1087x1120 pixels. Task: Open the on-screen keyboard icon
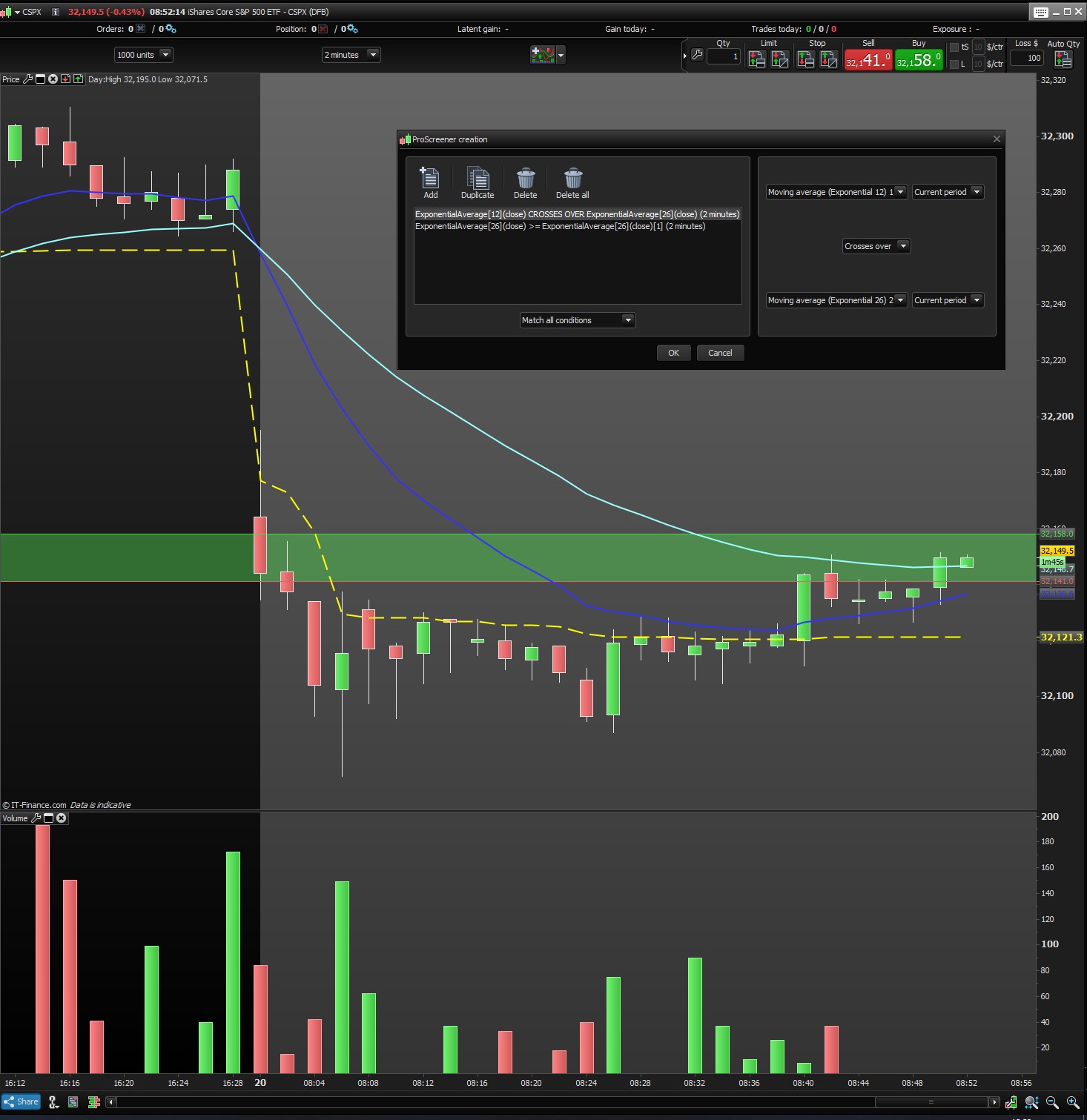coord(1041,12)
